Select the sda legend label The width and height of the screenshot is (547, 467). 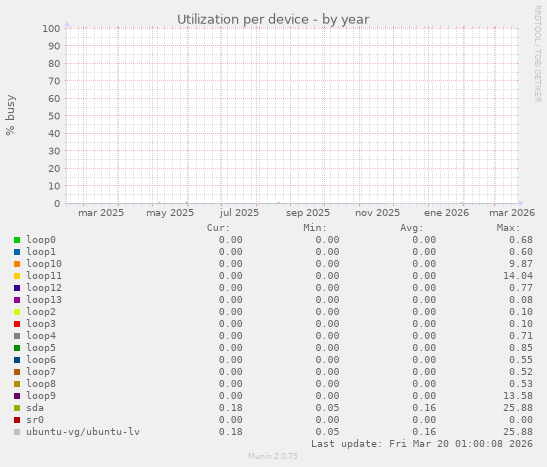35,408
